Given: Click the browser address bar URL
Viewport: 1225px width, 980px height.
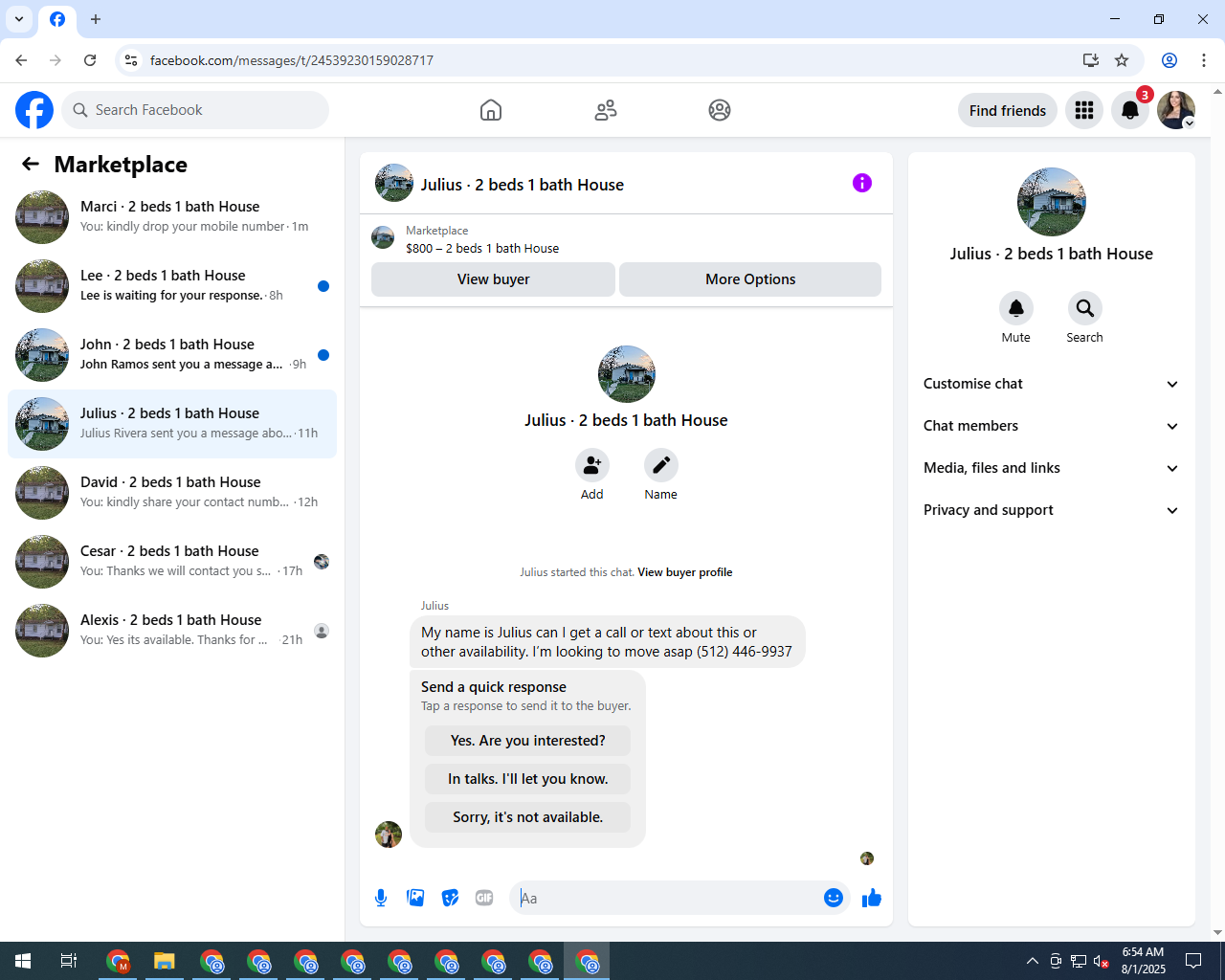Looking at the screenshot, I should click(292, 60).
